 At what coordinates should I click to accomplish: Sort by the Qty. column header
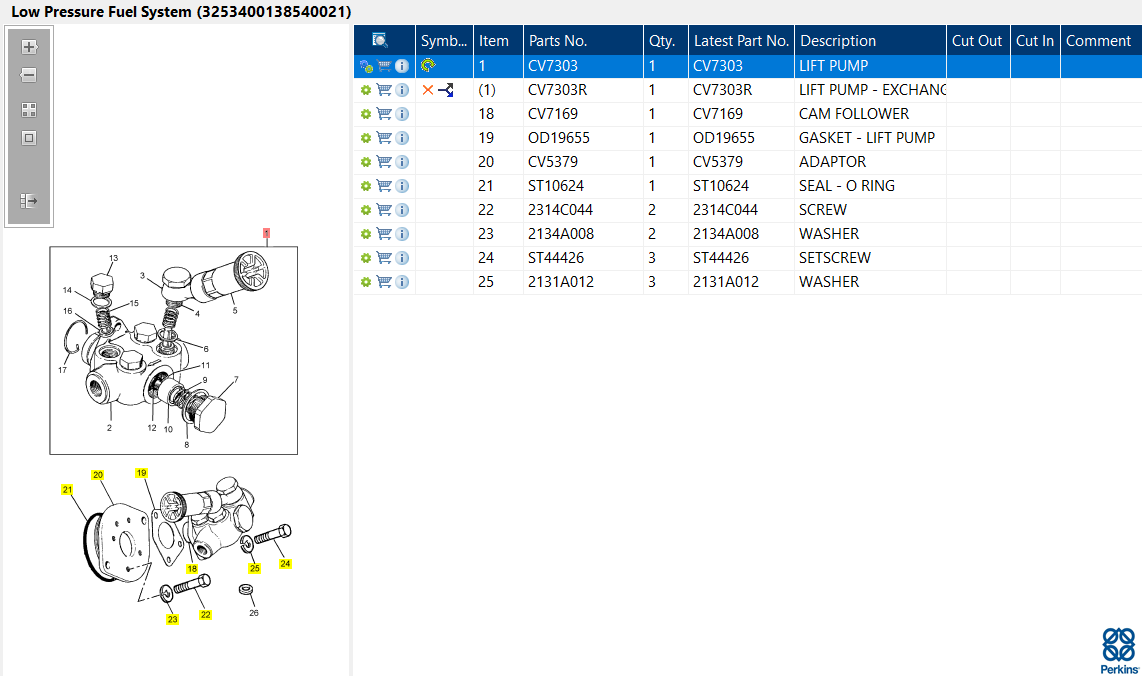(x=666, y=41)
